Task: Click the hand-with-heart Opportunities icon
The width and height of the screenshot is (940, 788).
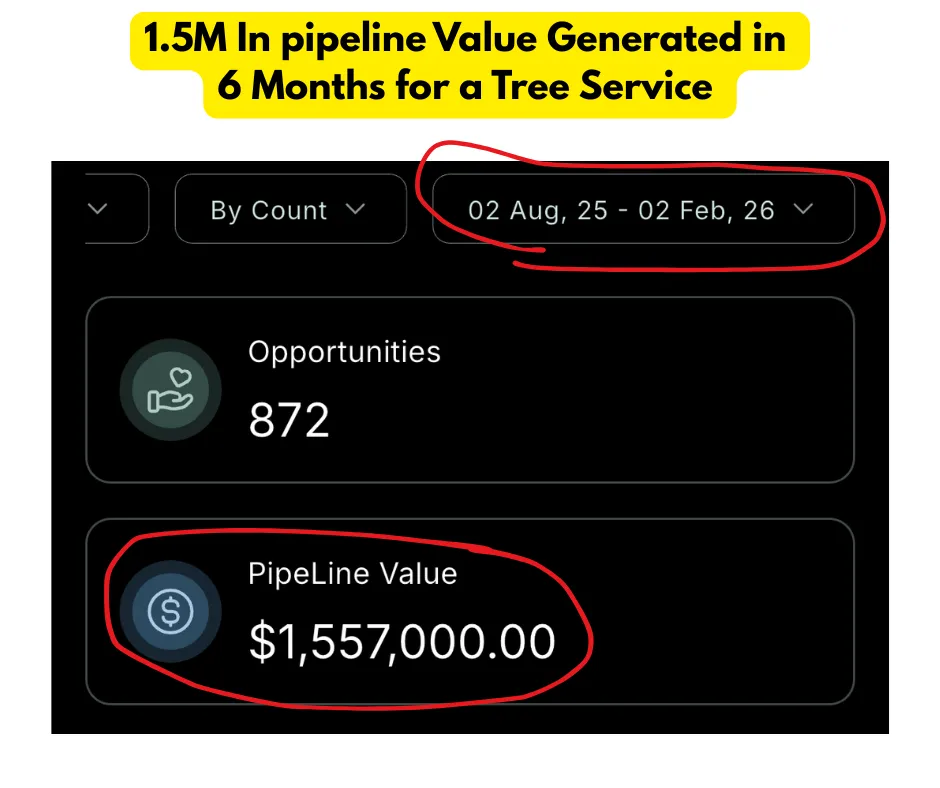Action: click(170, 390)
